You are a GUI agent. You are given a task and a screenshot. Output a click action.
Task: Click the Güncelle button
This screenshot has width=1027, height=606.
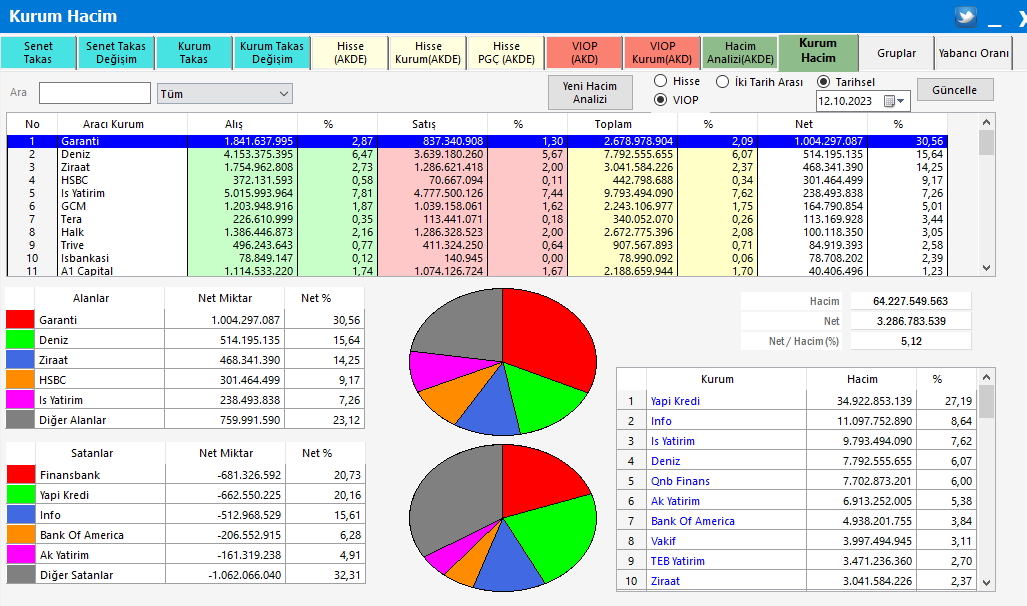955,90
